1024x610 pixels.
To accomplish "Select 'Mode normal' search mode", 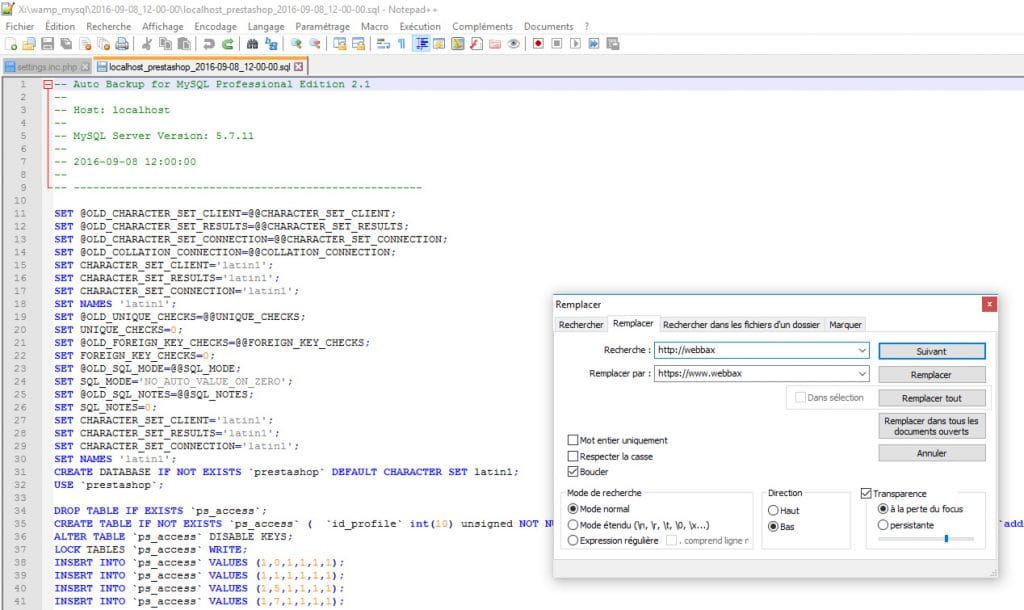I will 573,509.
